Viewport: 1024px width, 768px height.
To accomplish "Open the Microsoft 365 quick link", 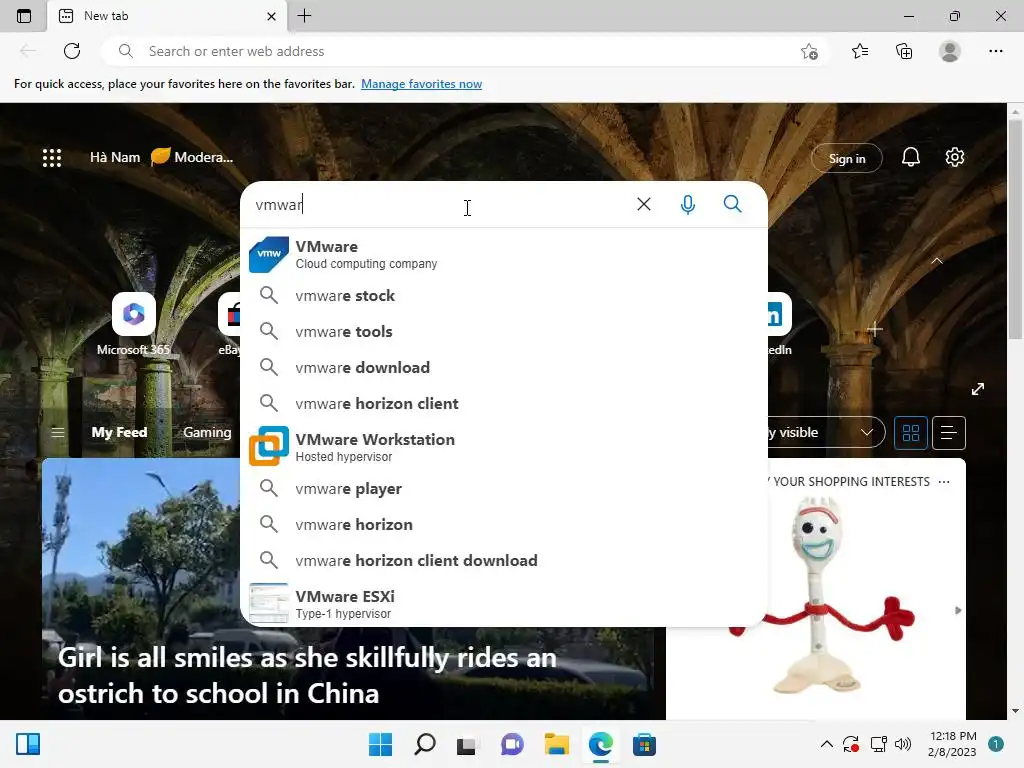I will (133, 325).
